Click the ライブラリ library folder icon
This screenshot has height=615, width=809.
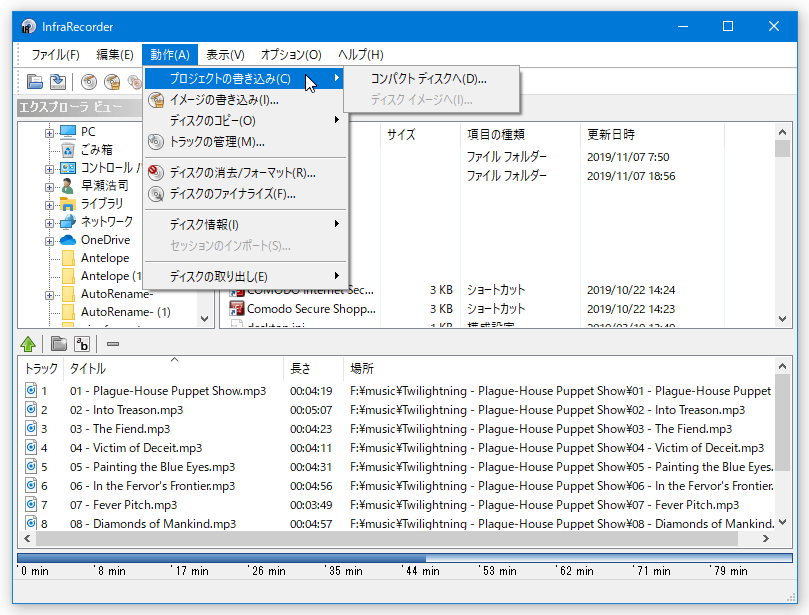tap(68, 204)
